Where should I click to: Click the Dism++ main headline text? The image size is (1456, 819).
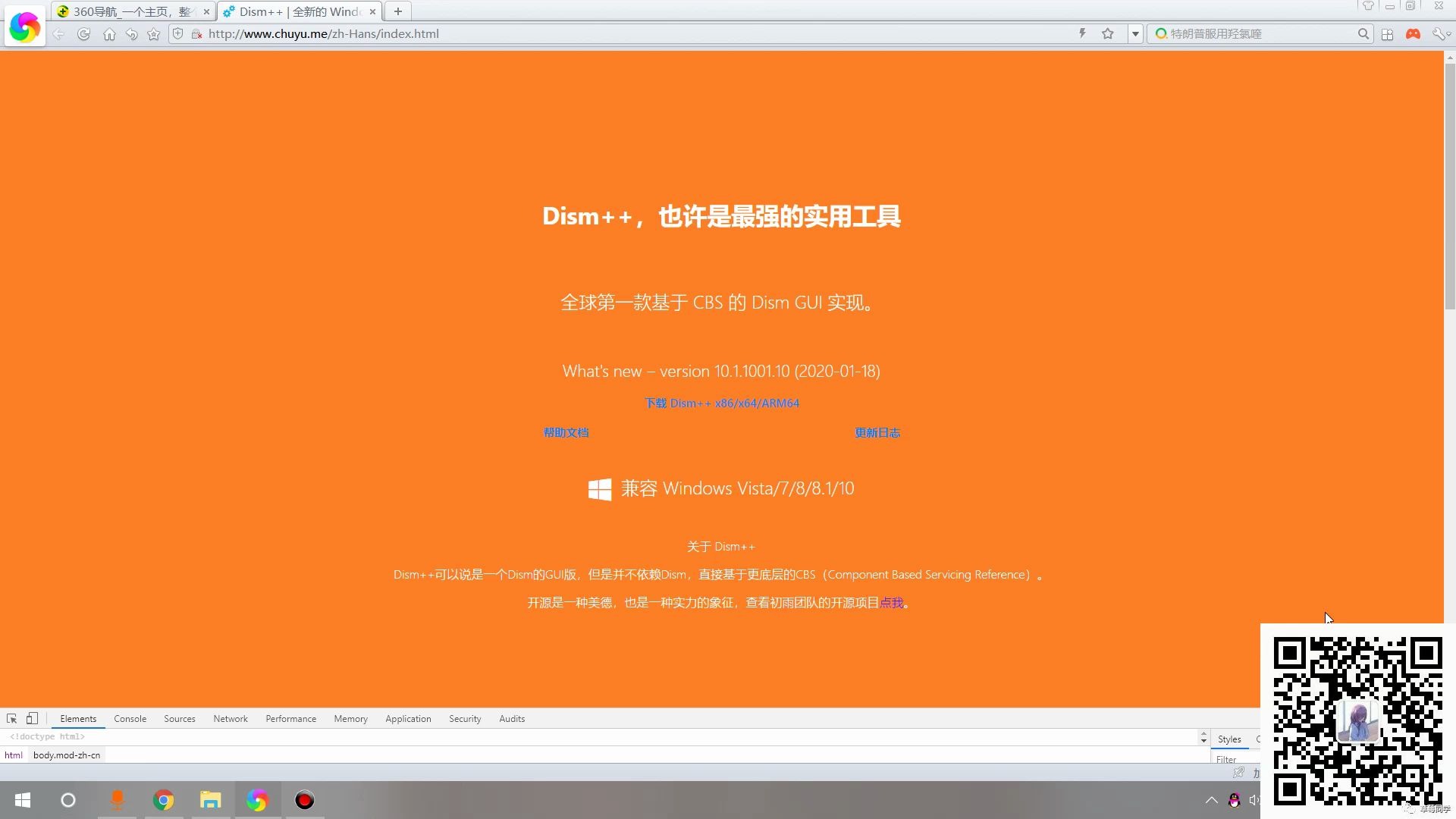click(x=721, y=217)
